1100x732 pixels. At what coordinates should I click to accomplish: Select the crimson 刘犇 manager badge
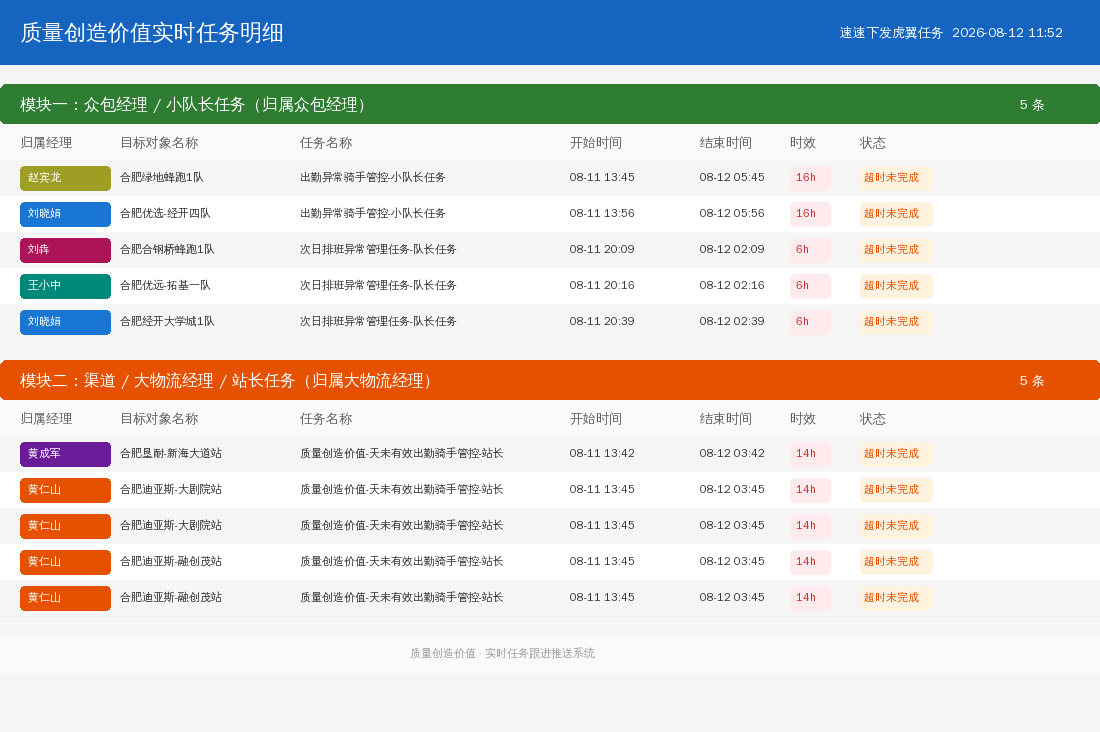pyautogui.click(x=65, y=250)
